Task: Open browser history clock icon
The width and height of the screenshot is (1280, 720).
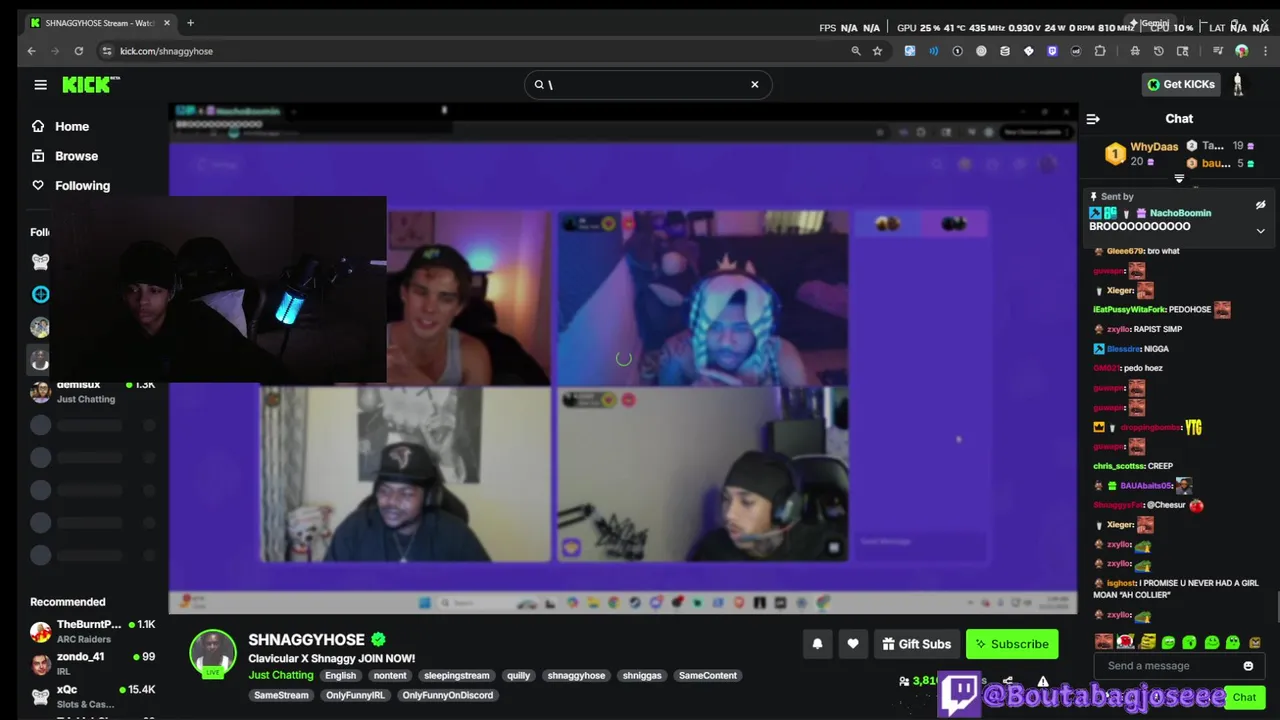Action: click(1159, 51)
